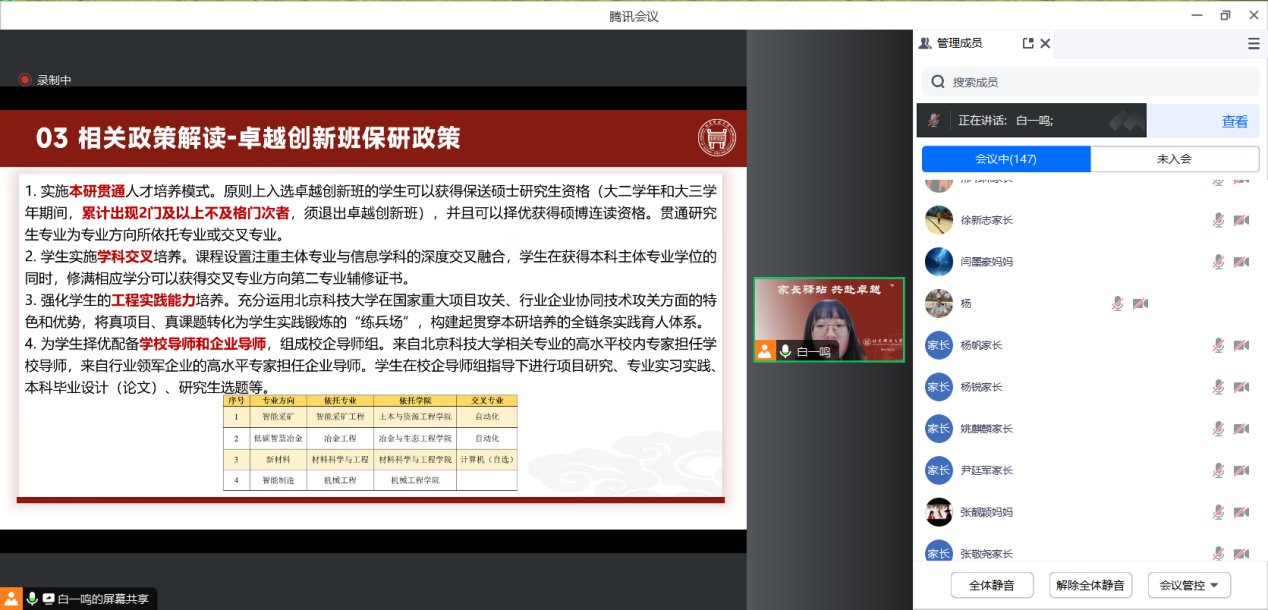Click the muted mic icon beside 正在讲话
Screen dimensions: 1268x610
coord(934,121)
